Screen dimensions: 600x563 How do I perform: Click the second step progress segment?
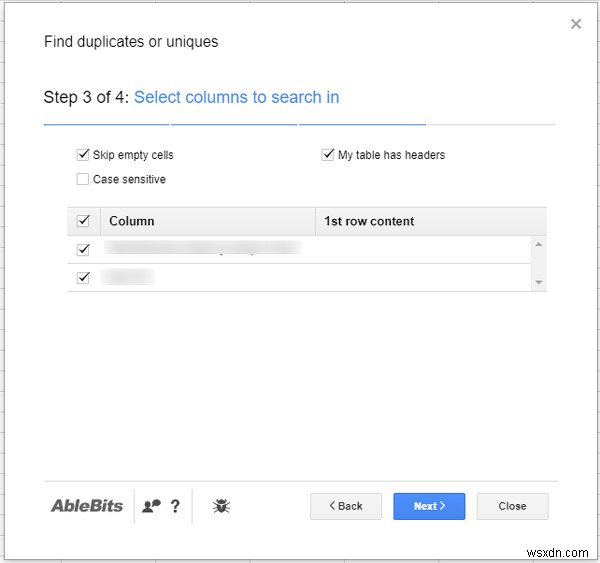pyautogui.click(x=234, y=124)
